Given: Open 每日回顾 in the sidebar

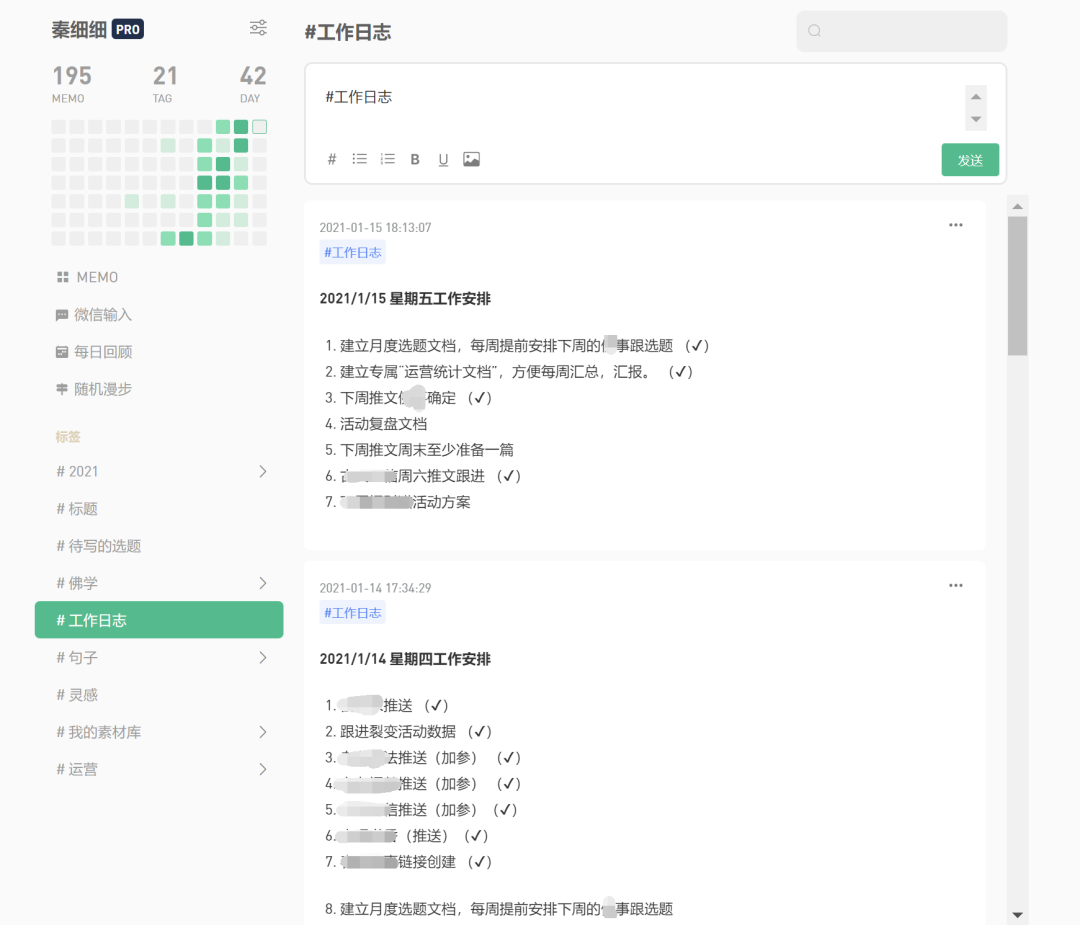Looking at the screenshot, I should 93,352.
